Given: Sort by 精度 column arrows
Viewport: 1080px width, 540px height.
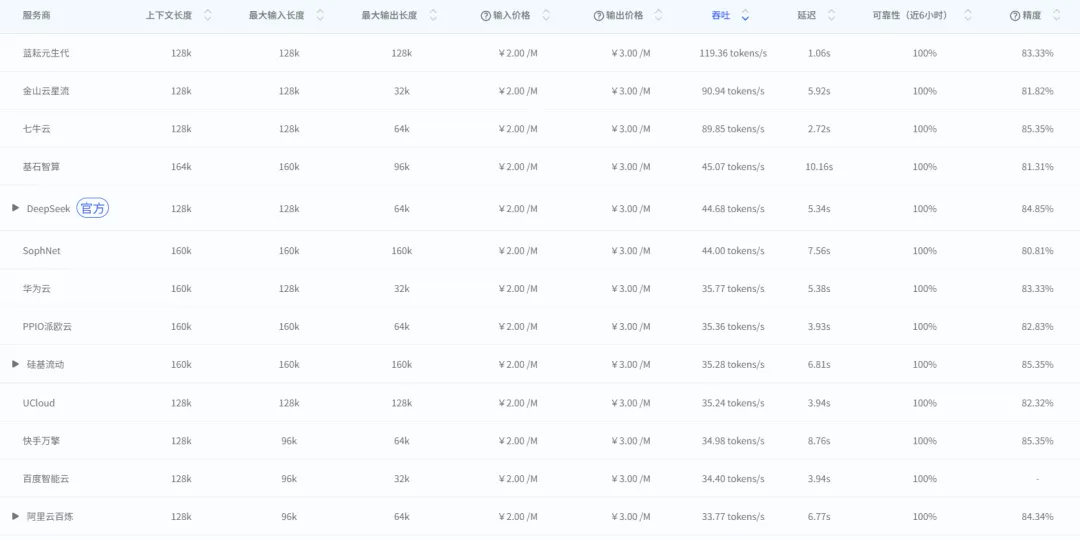Looking at the screenshot, I should (1057, 15).
